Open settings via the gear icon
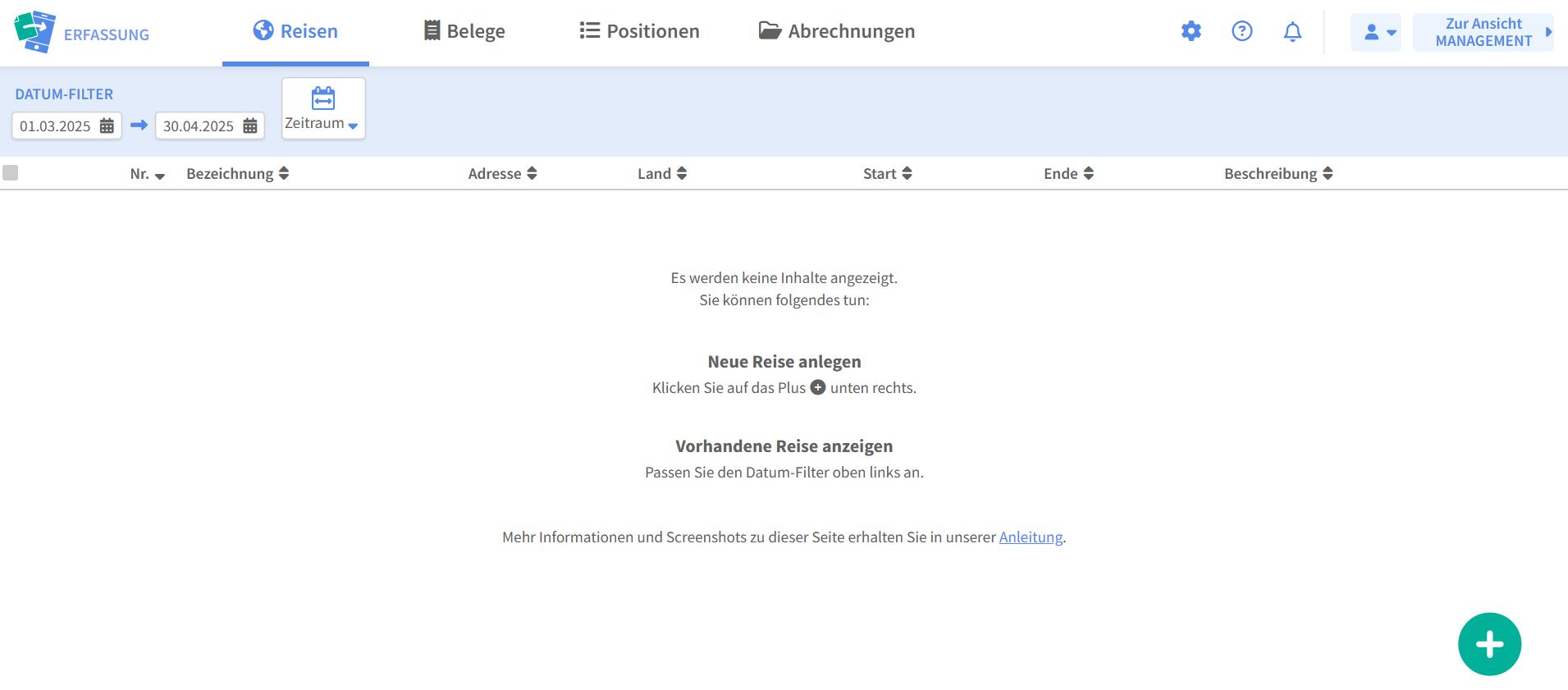 pos(1191,31)
